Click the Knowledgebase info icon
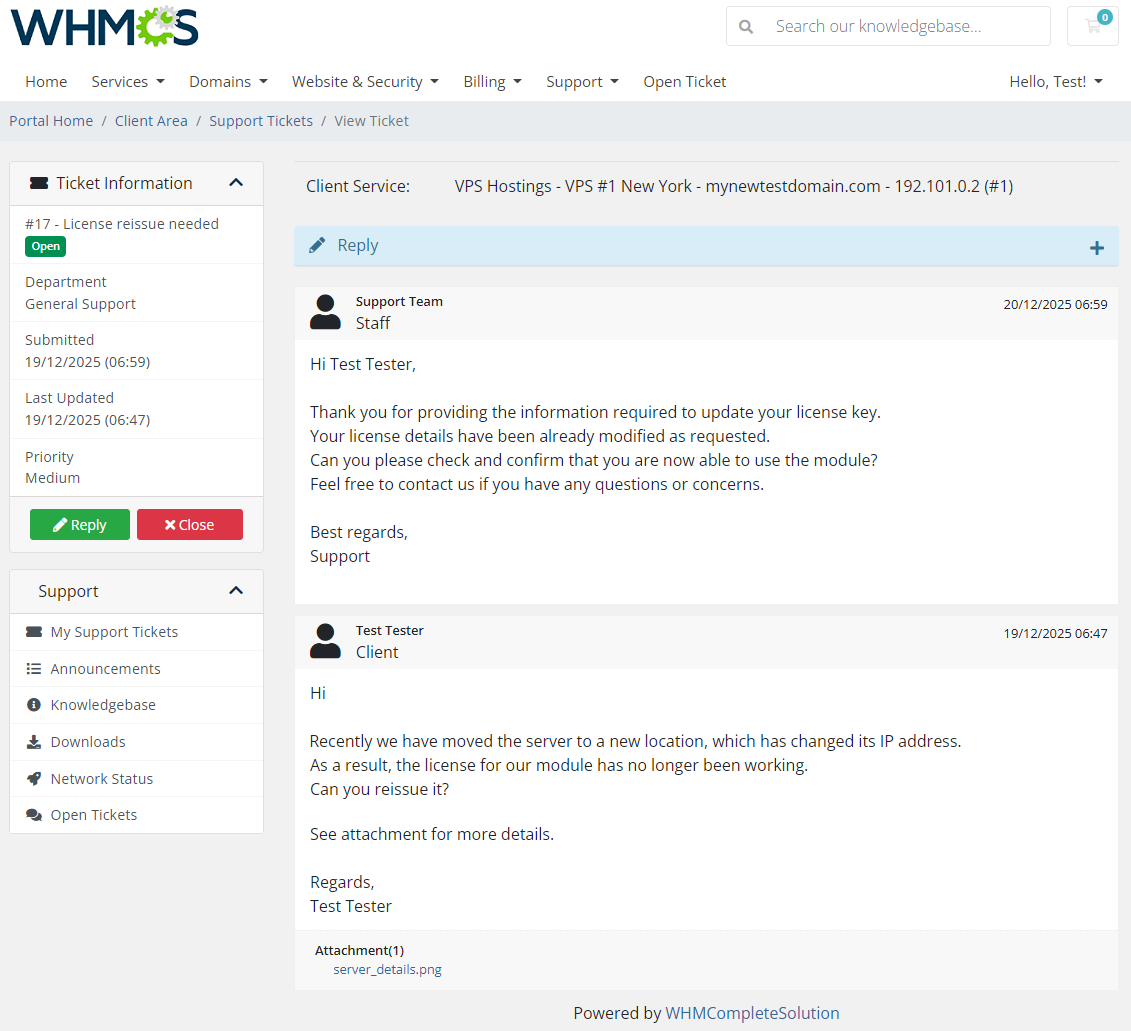1131x1031 pixels. coord(34,704)
